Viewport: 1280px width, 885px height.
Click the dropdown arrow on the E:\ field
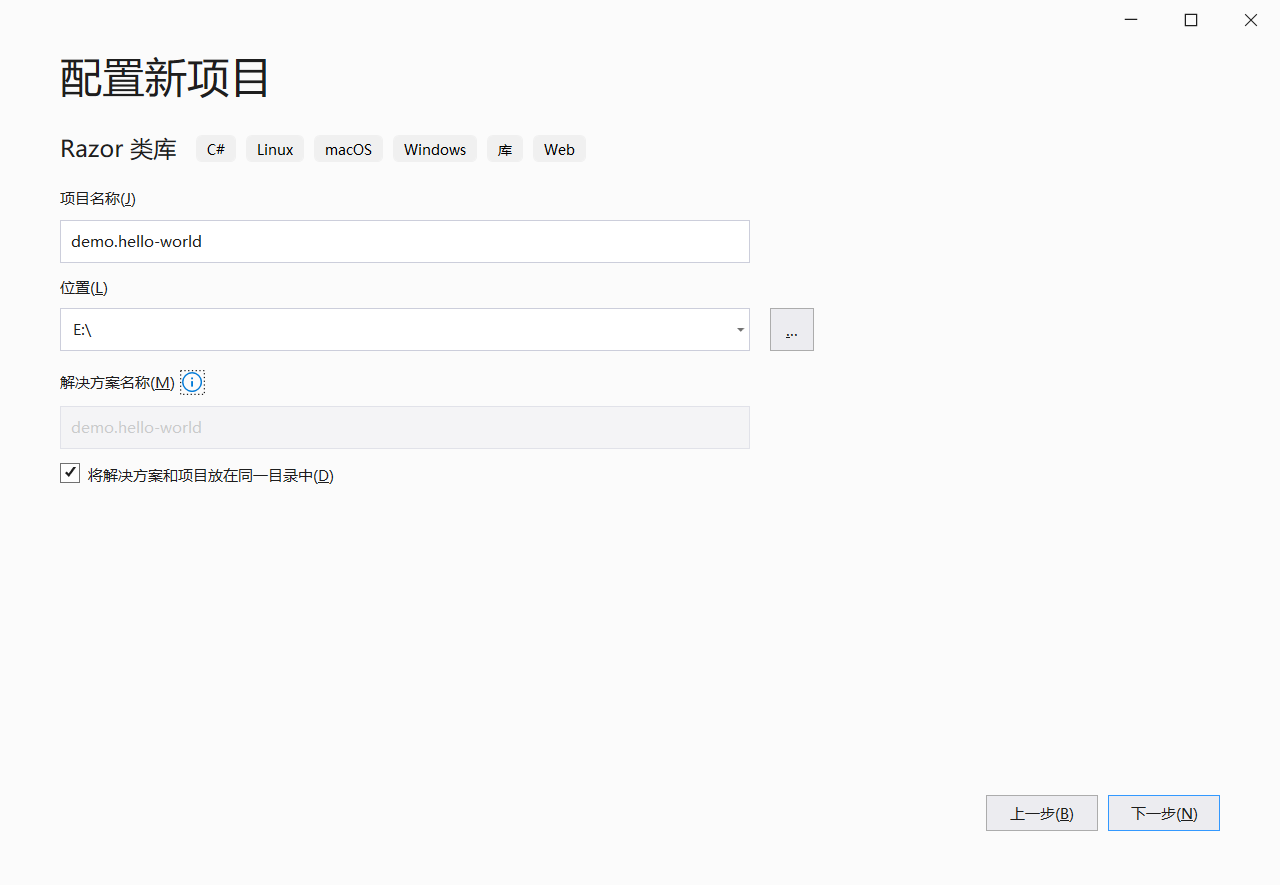pos(740,329)
